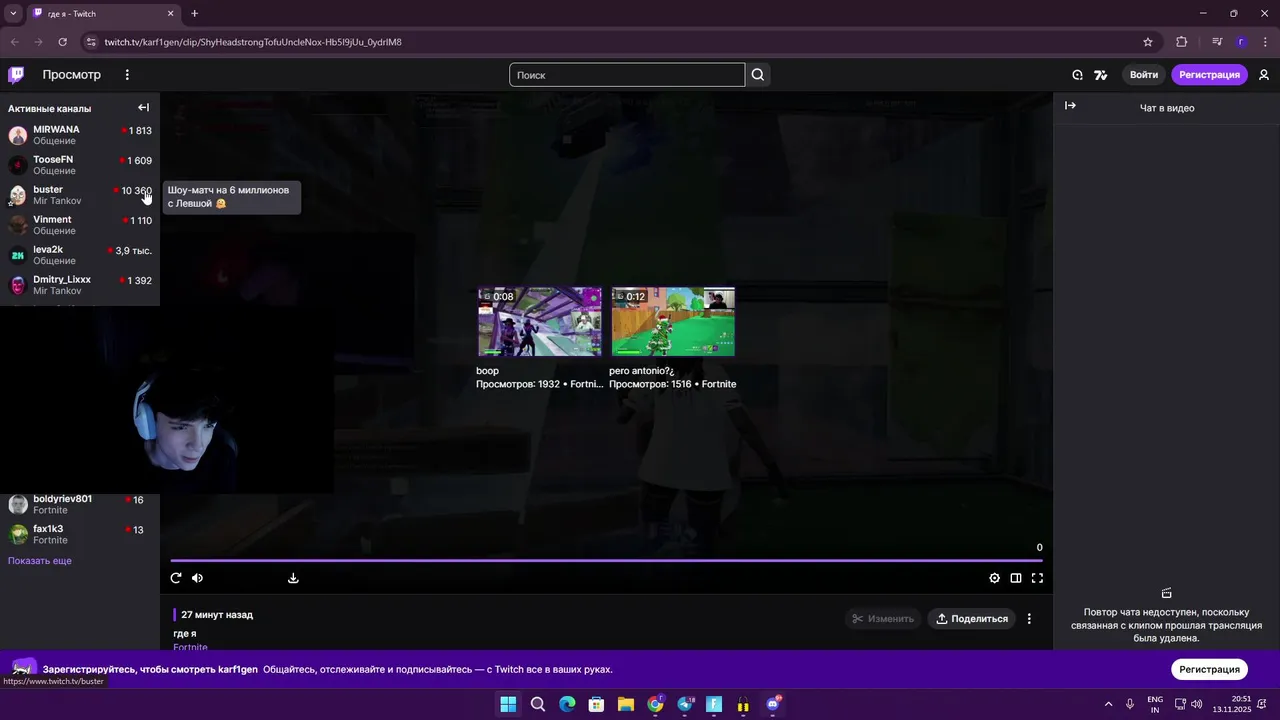View site information icon in address bar
Image resolution: width=1280 pixels, height=720 pixels.
[x=91, y=42]
